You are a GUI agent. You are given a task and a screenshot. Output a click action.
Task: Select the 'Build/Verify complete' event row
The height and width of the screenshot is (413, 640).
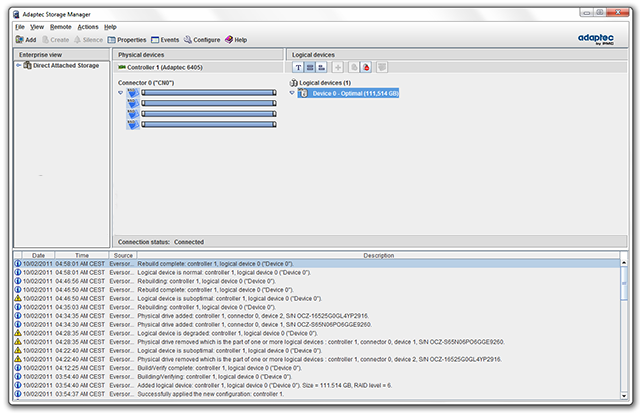[317, 368]
